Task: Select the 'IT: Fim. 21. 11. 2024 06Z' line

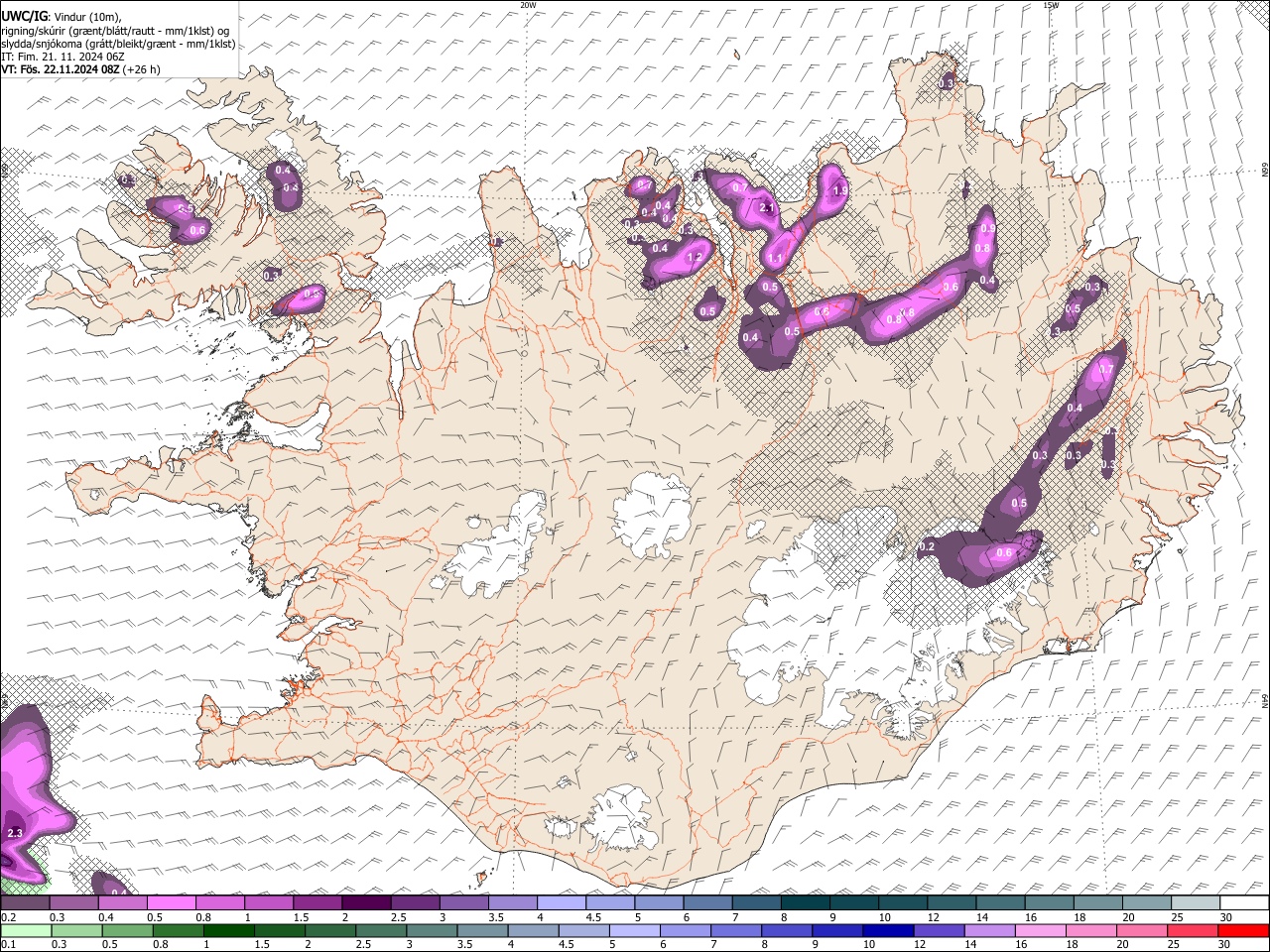Action: point(63,57)
